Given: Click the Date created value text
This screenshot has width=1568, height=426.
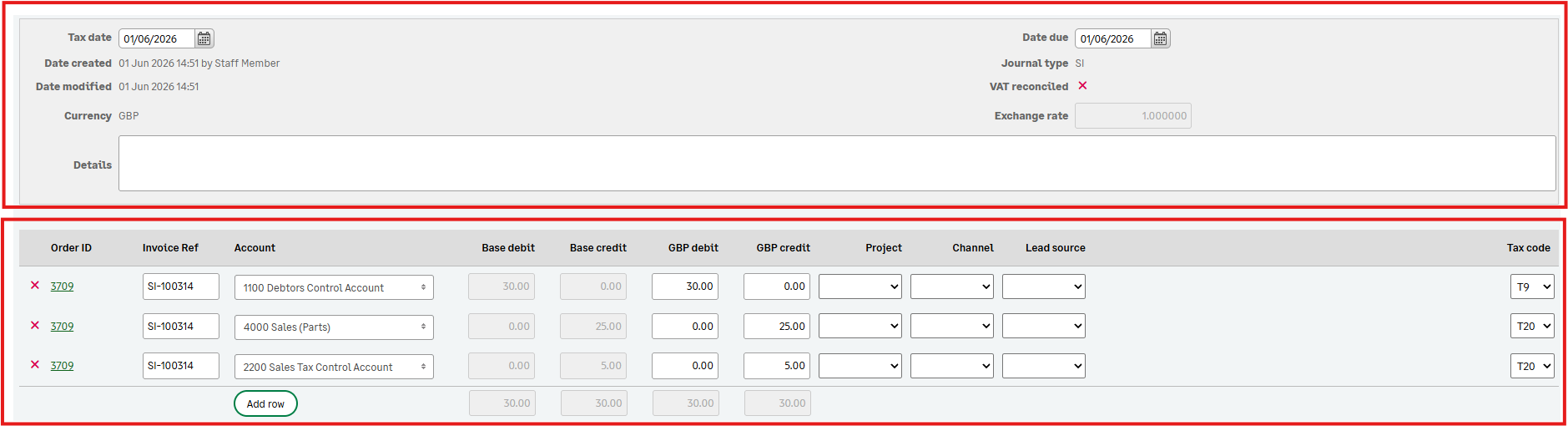Looking at the screenshot, I should point(199,63).
